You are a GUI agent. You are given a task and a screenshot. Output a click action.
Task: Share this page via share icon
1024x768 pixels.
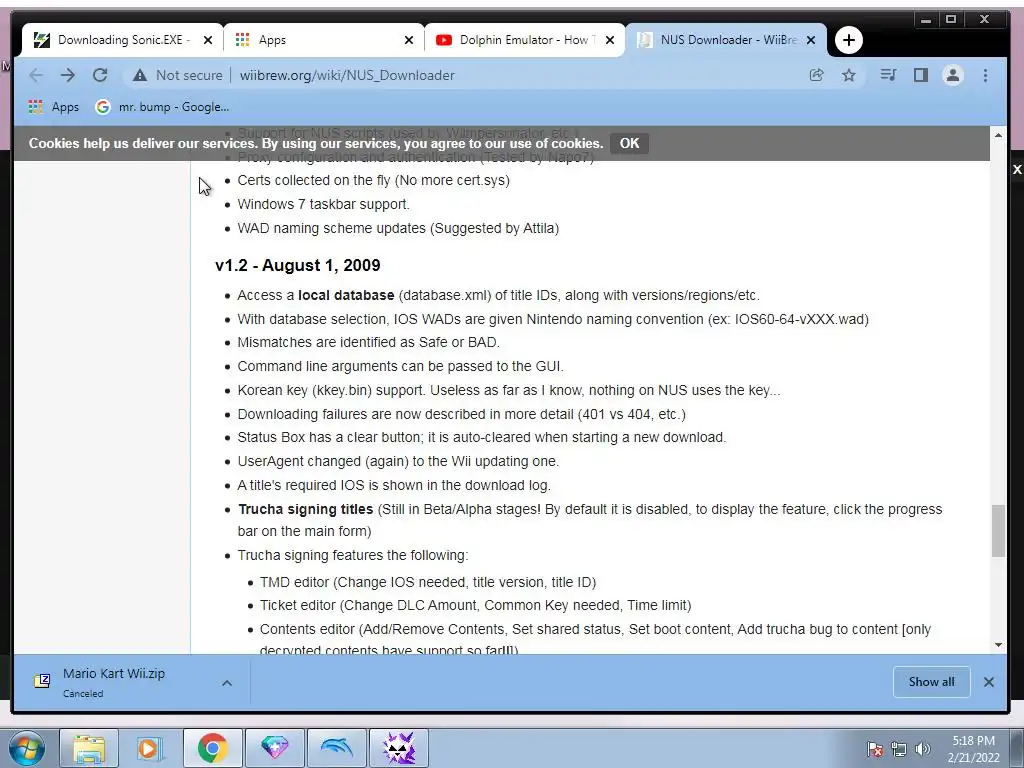[x=816, y=75]
